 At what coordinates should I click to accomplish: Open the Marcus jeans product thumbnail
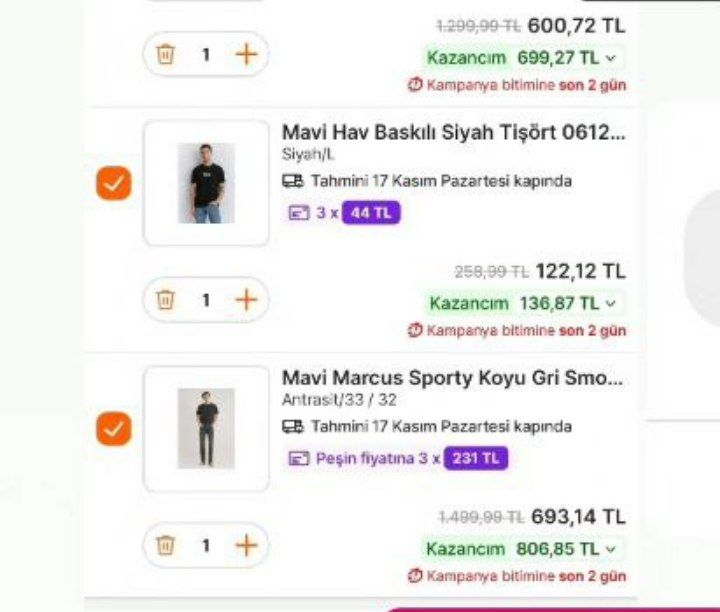click(206, 428)
